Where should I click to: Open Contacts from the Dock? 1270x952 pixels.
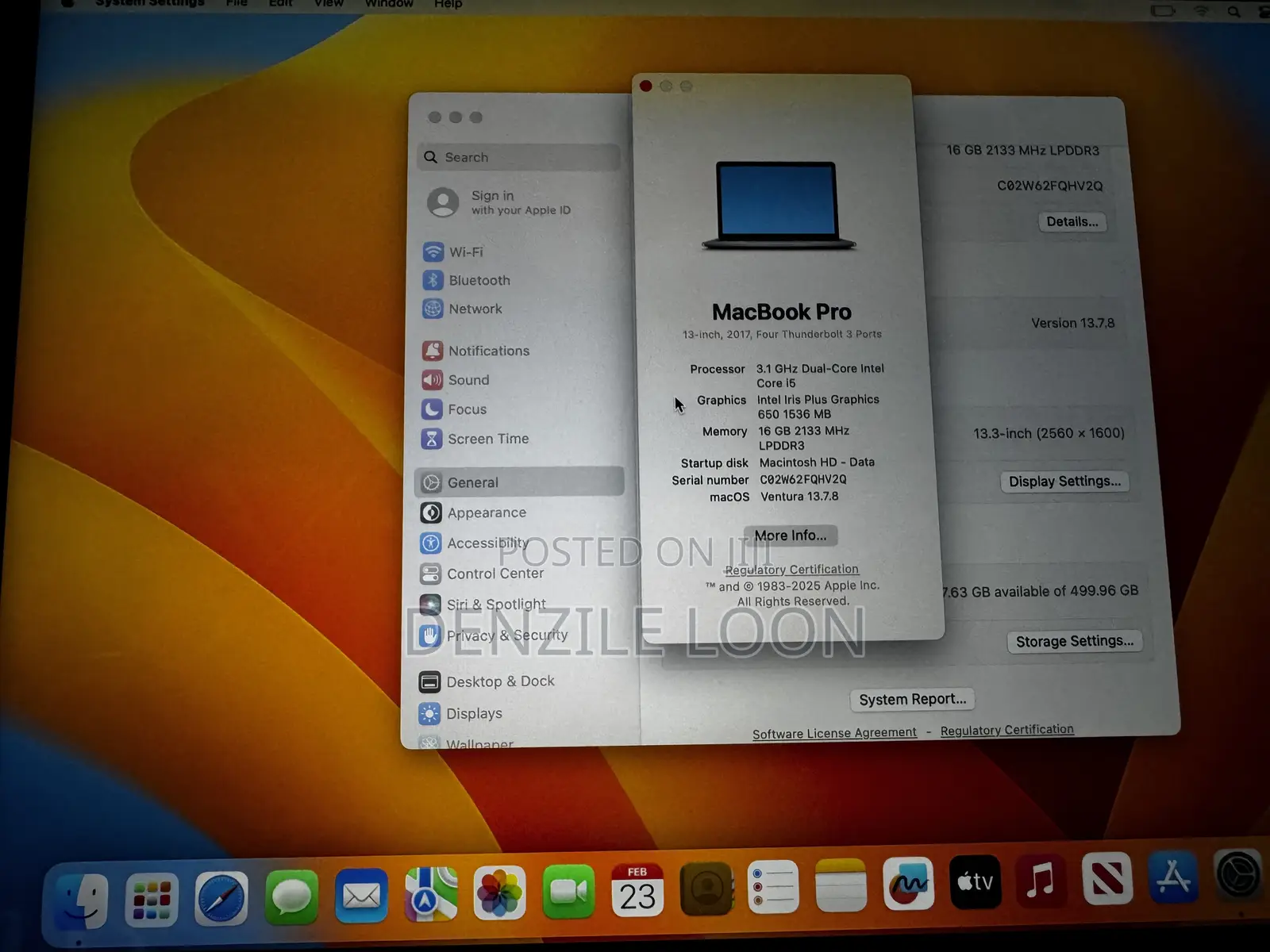pyautogui.click(x=706, y=889)
